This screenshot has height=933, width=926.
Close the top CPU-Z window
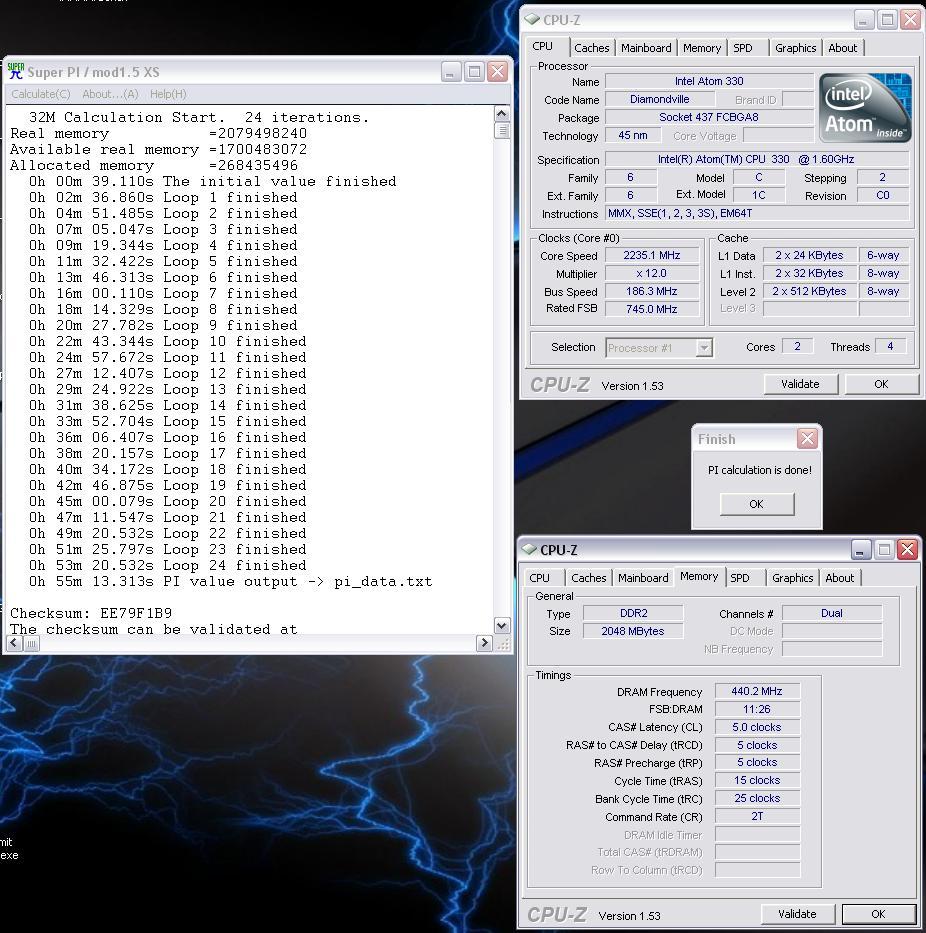tap(910, 20)
